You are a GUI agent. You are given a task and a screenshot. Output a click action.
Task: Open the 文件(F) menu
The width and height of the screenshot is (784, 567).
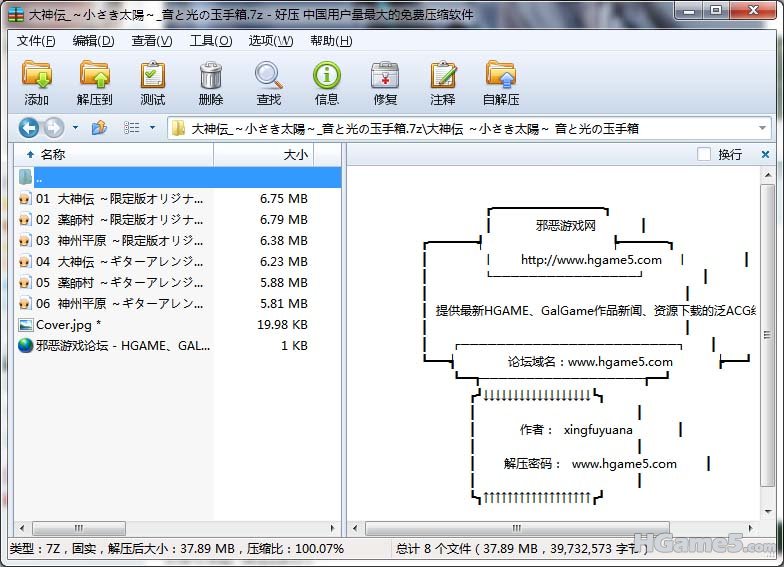(x=36, y=41)
